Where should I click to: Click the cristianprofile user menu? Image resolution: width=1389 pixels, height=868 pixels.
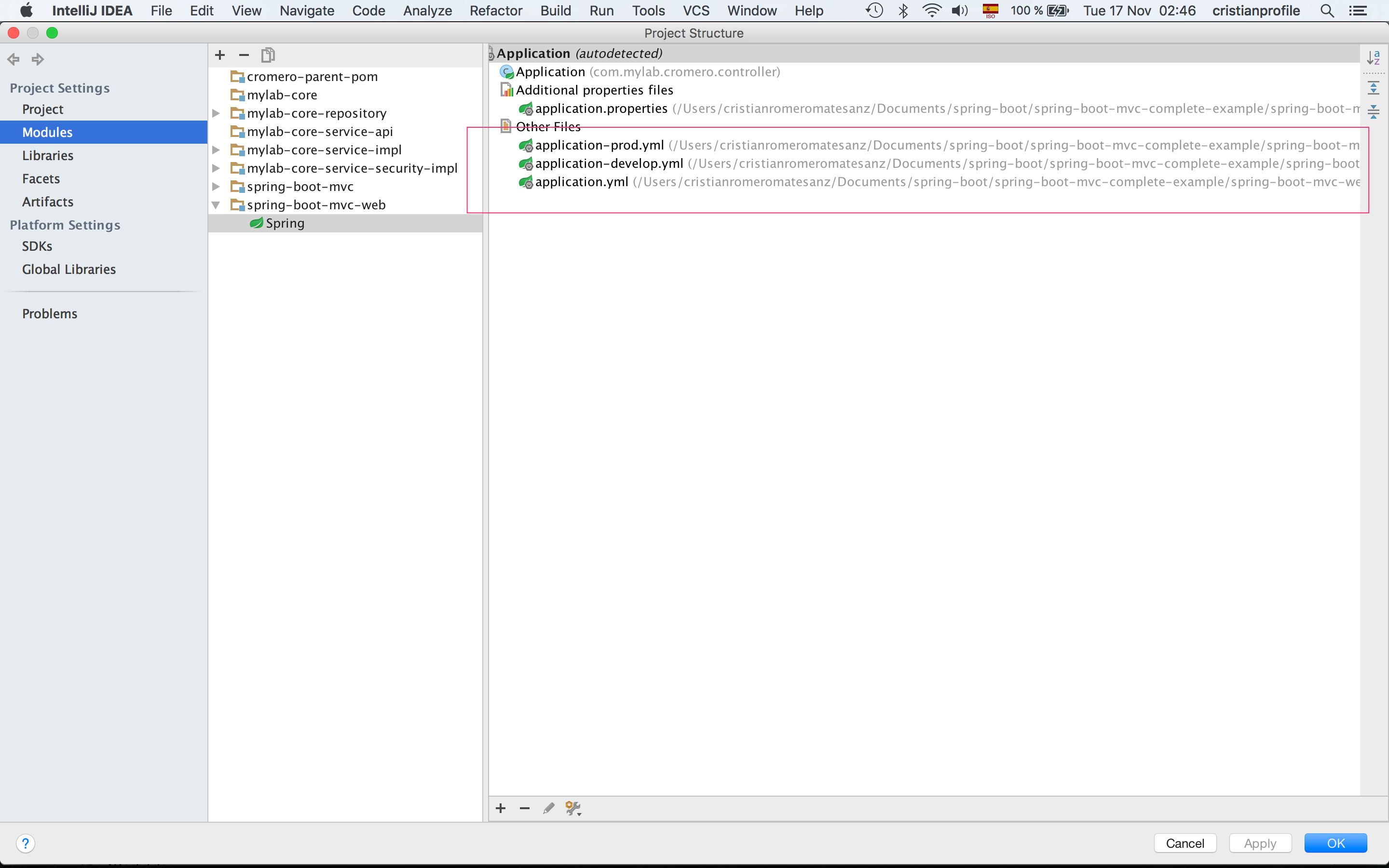coord(1256,10)
